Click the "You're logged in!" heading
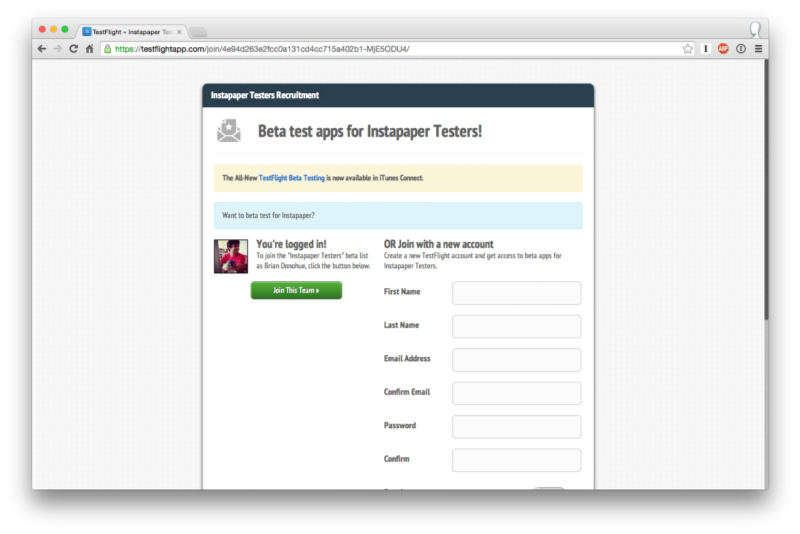 (x=291, y=244)
